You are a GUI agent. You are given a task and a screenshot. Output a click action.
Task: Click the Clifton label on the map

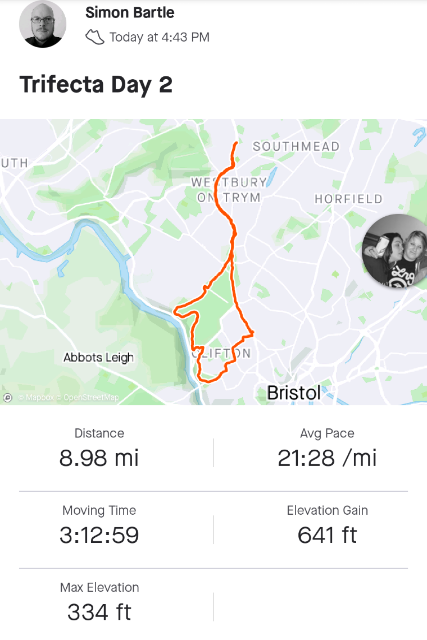(221, 353)
